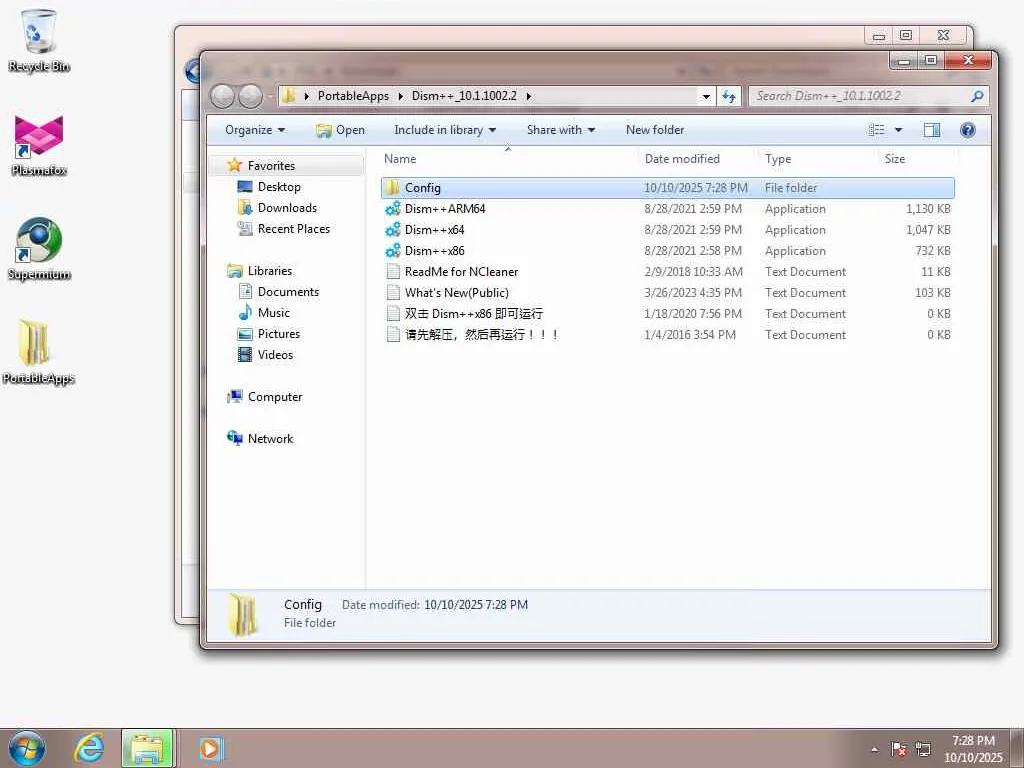Toggle the preview pane button
The width and height of the screenshot is (1024, 768).
coord(932,130)
